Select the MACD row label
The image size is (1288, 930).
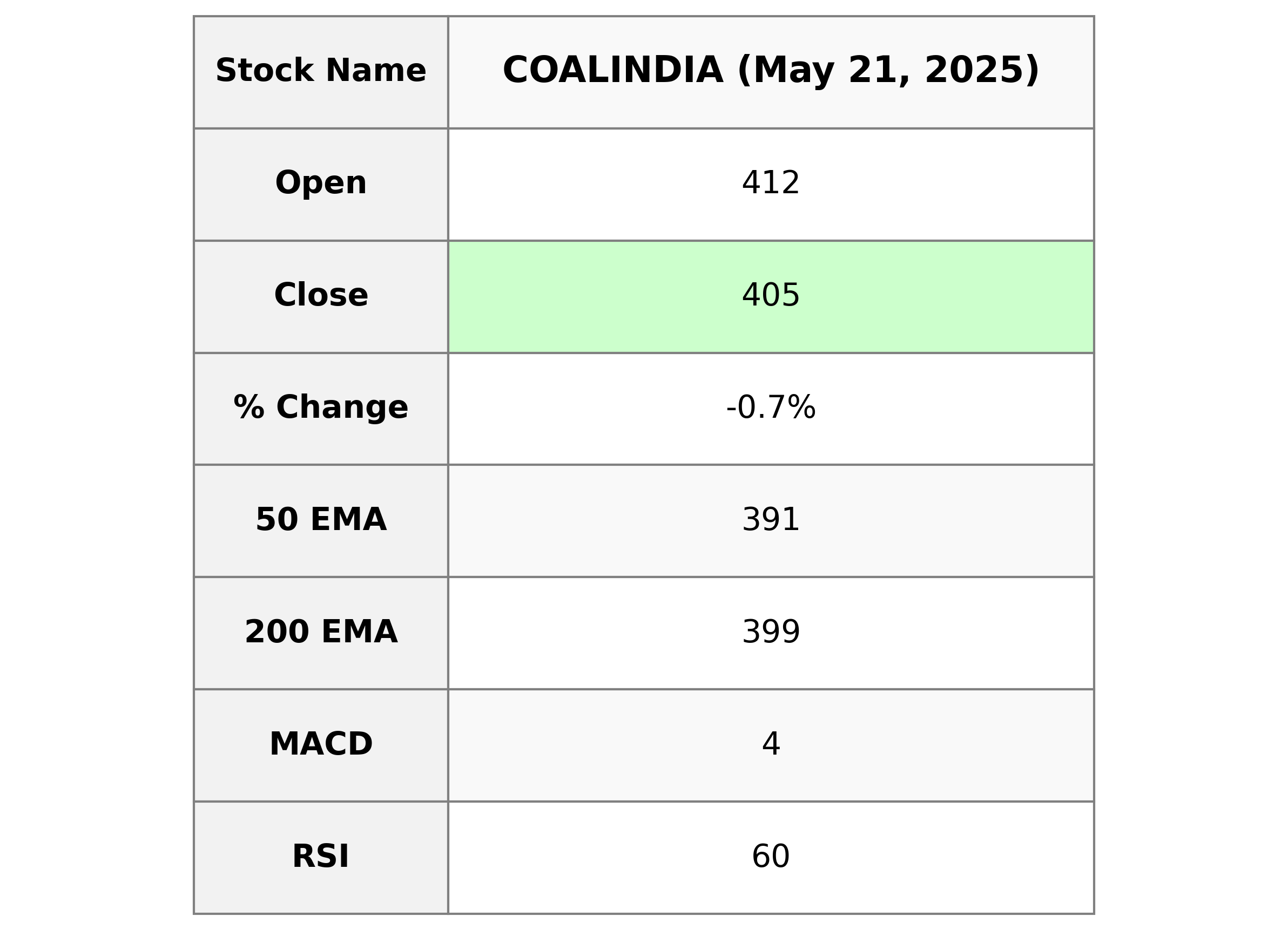320,744
